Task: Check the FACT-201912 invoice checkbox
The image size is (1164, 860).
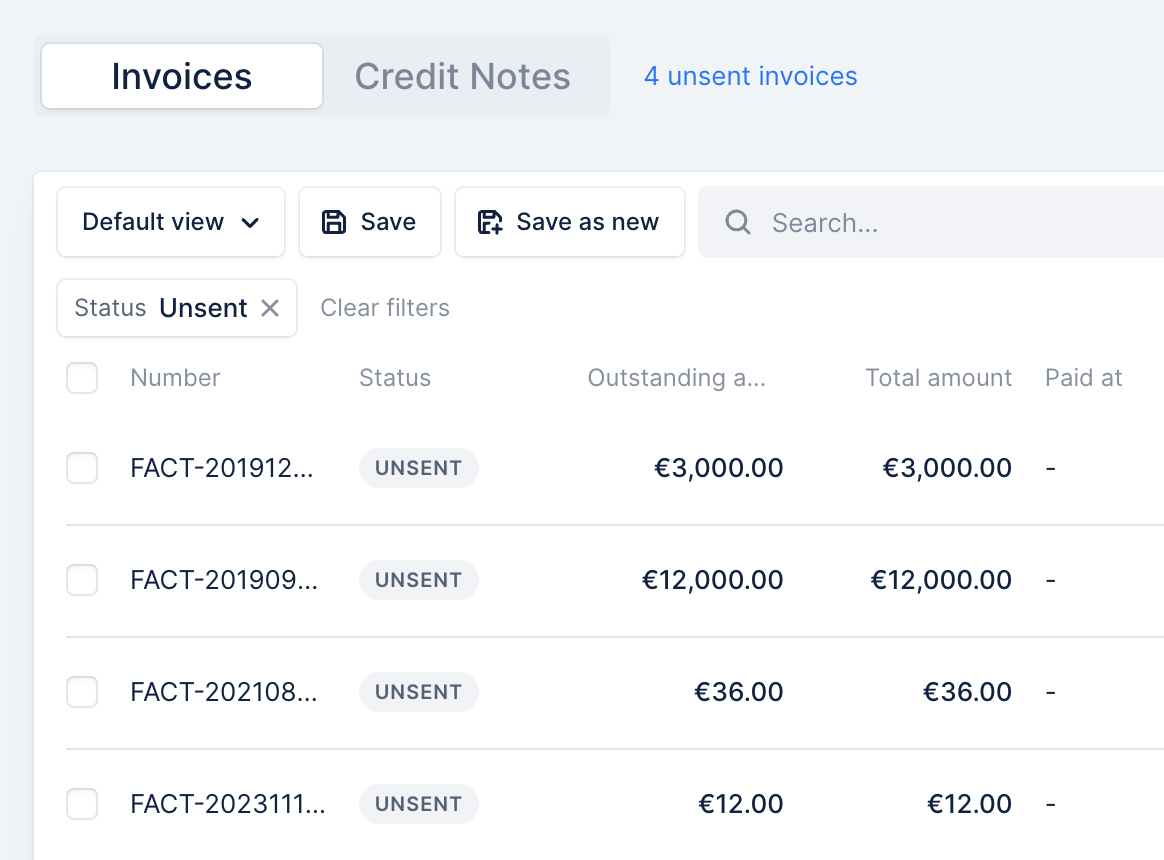Action: [82, 468]
